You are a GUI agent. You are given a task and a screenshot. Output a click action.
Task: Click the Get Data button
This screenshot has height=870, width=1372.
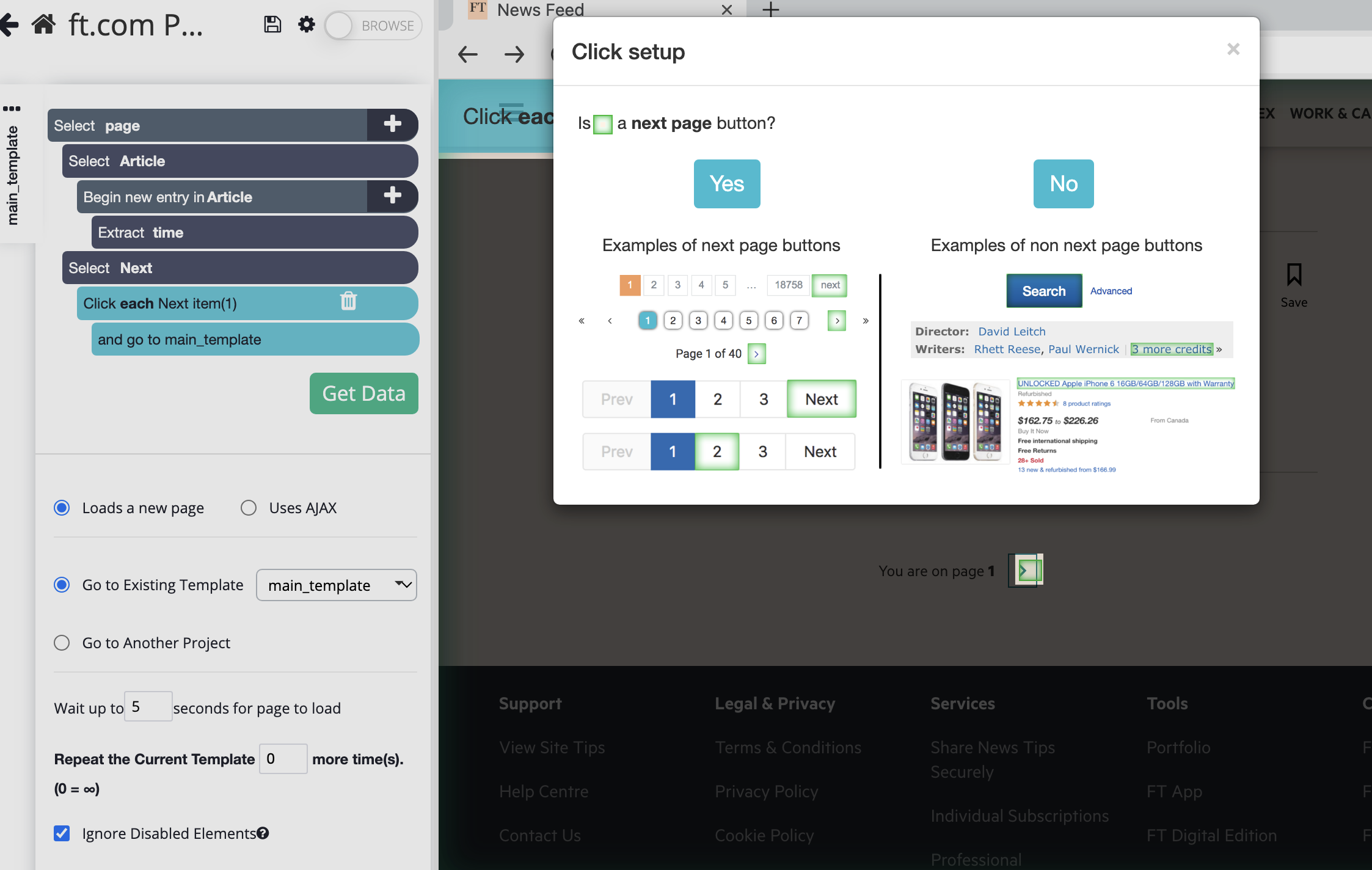click(x=363, y=393)
